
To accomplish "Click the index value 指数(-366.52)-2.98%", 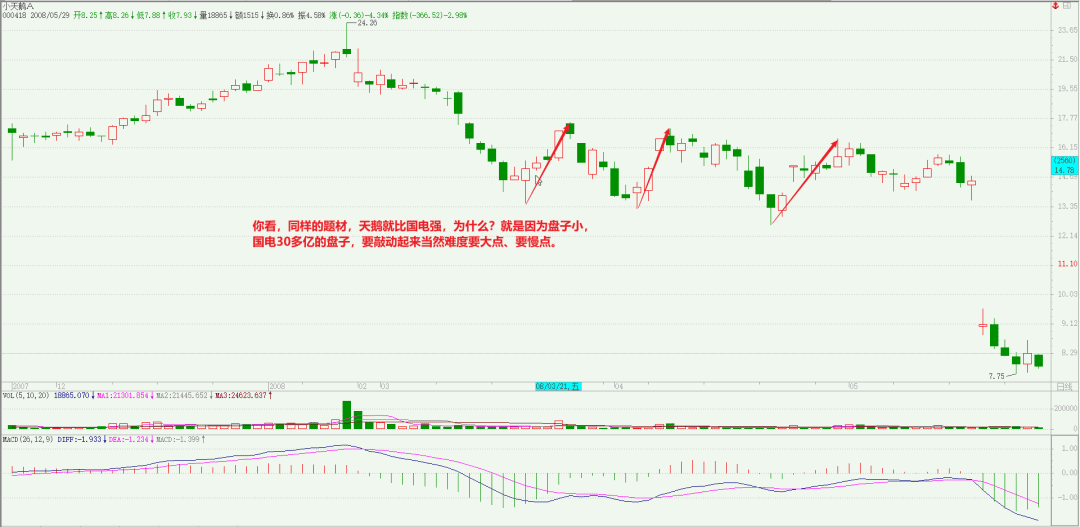I will click(429, 13).
